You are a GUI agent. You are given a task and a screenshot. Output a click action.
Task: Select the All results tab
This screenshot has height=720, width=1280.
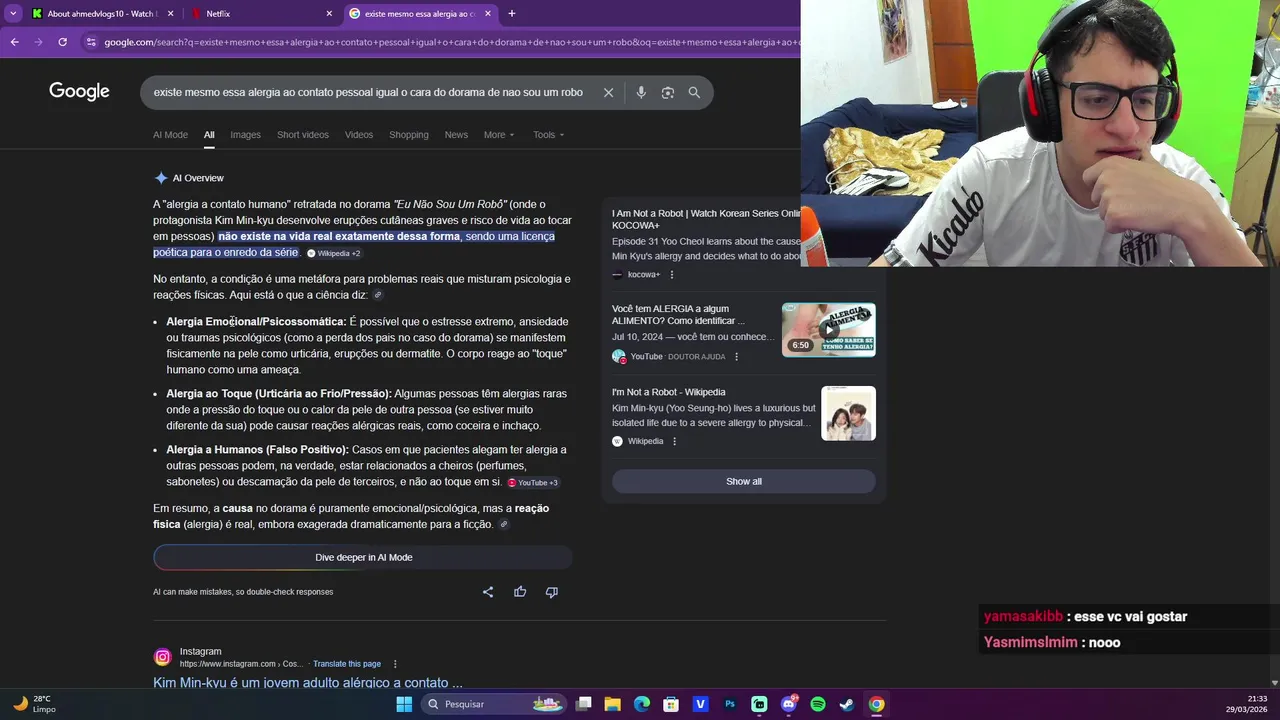(x=209, y=135)
